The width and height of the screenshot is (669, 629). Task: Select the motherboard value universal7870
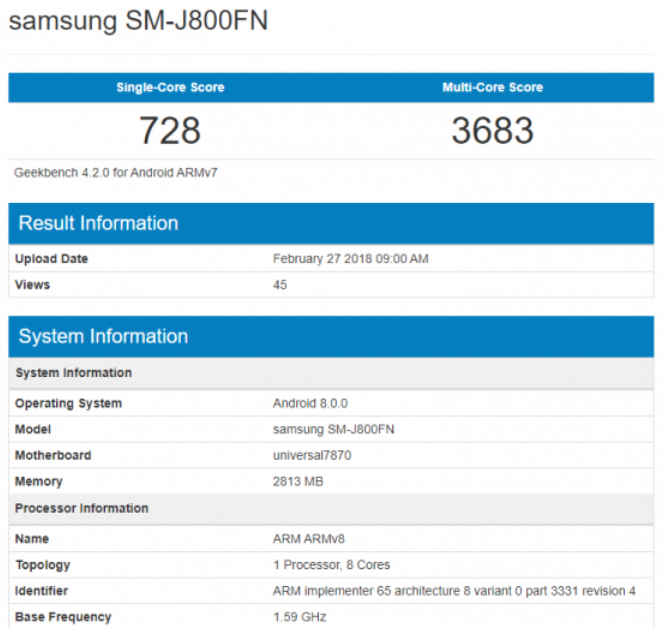coord(311,456)
